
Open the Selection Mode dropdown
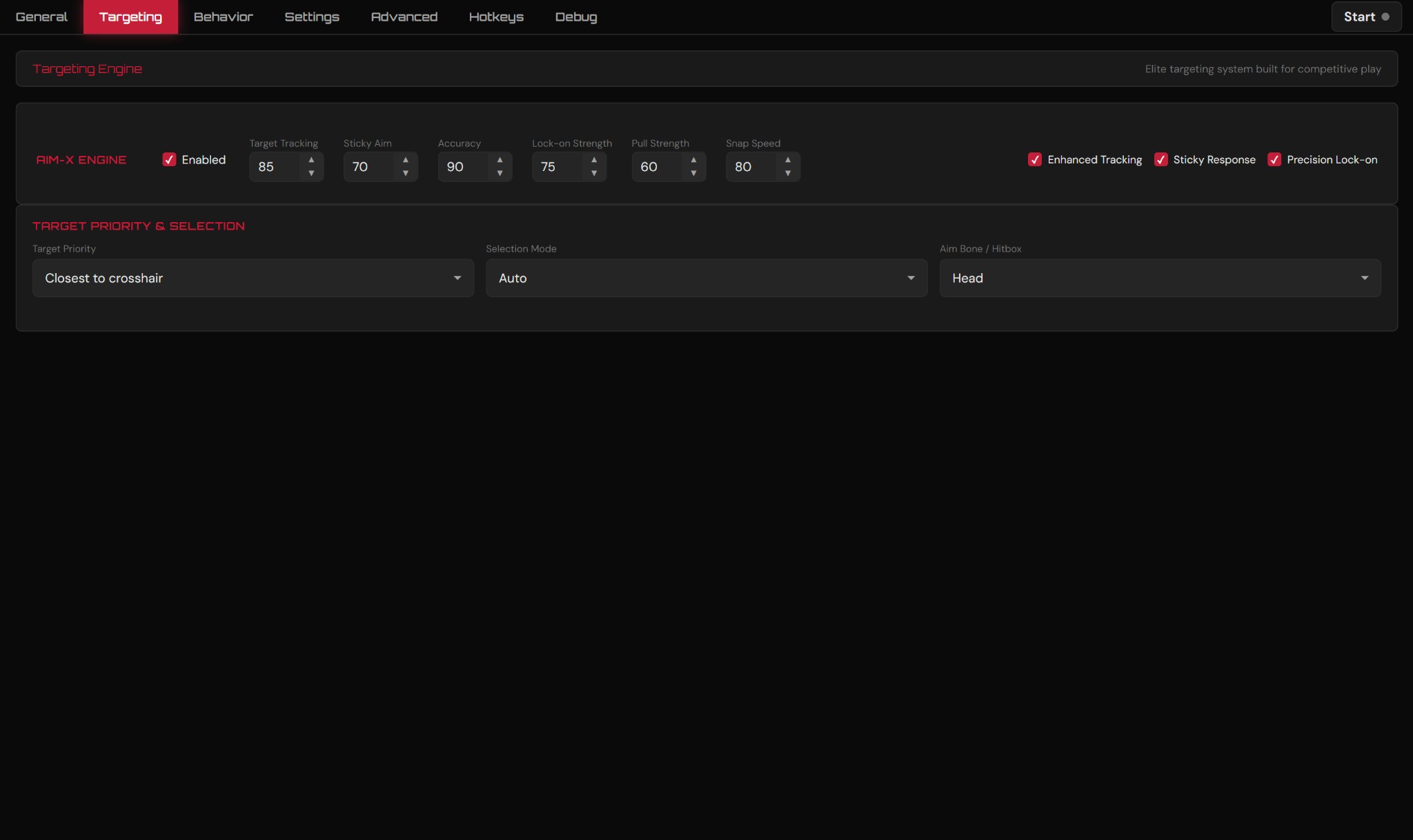pos(706,278)
